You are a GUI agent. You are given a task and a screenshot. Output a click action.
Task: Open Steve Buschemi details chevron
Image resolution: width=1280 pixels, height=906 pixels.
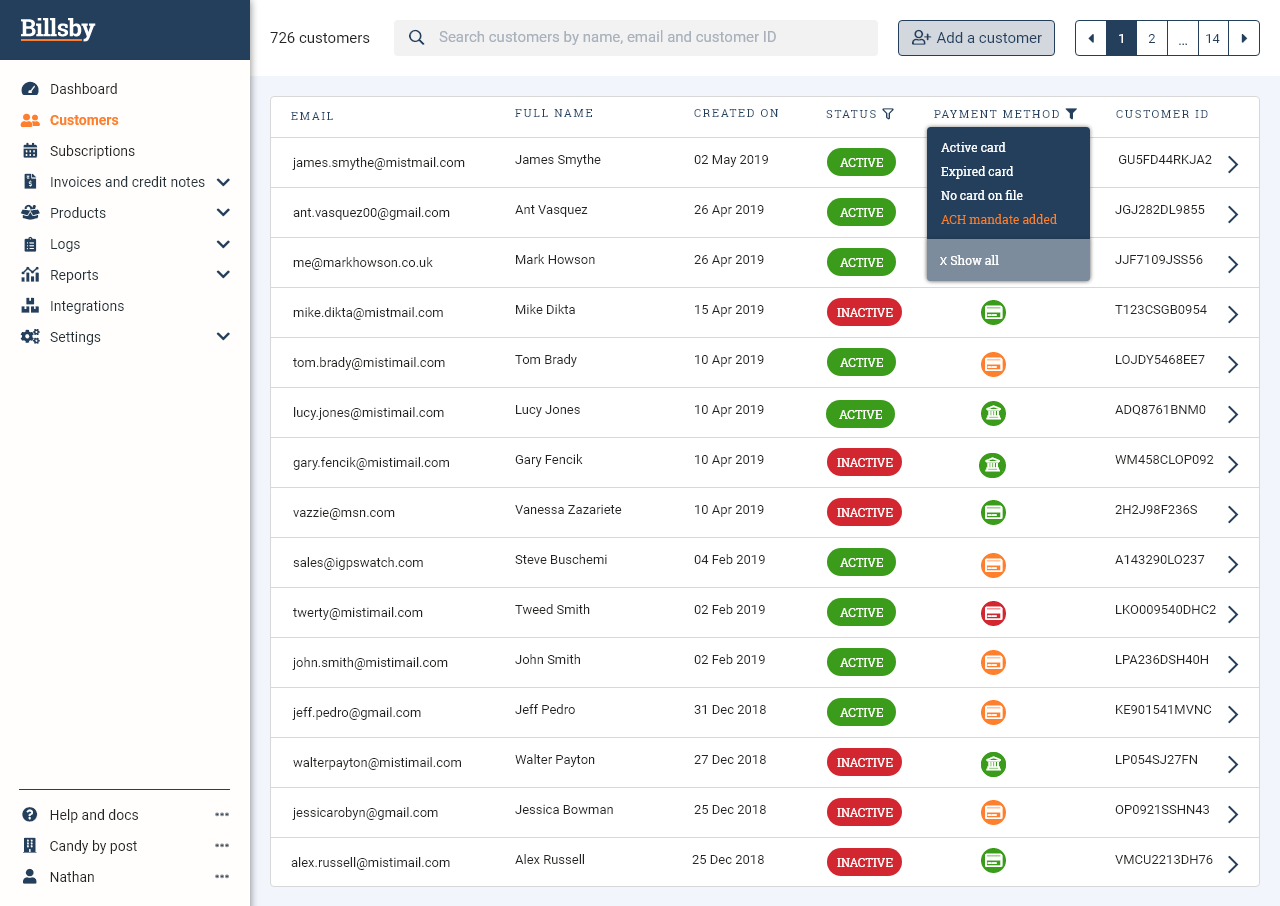[x=1233, y=564]
